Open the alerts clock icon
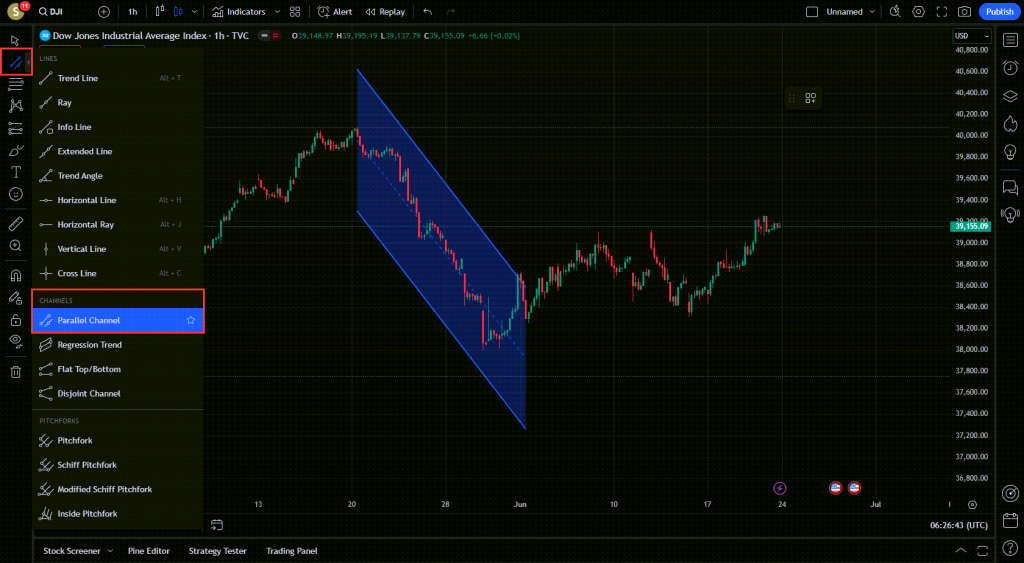 [x=1010, y=68]
